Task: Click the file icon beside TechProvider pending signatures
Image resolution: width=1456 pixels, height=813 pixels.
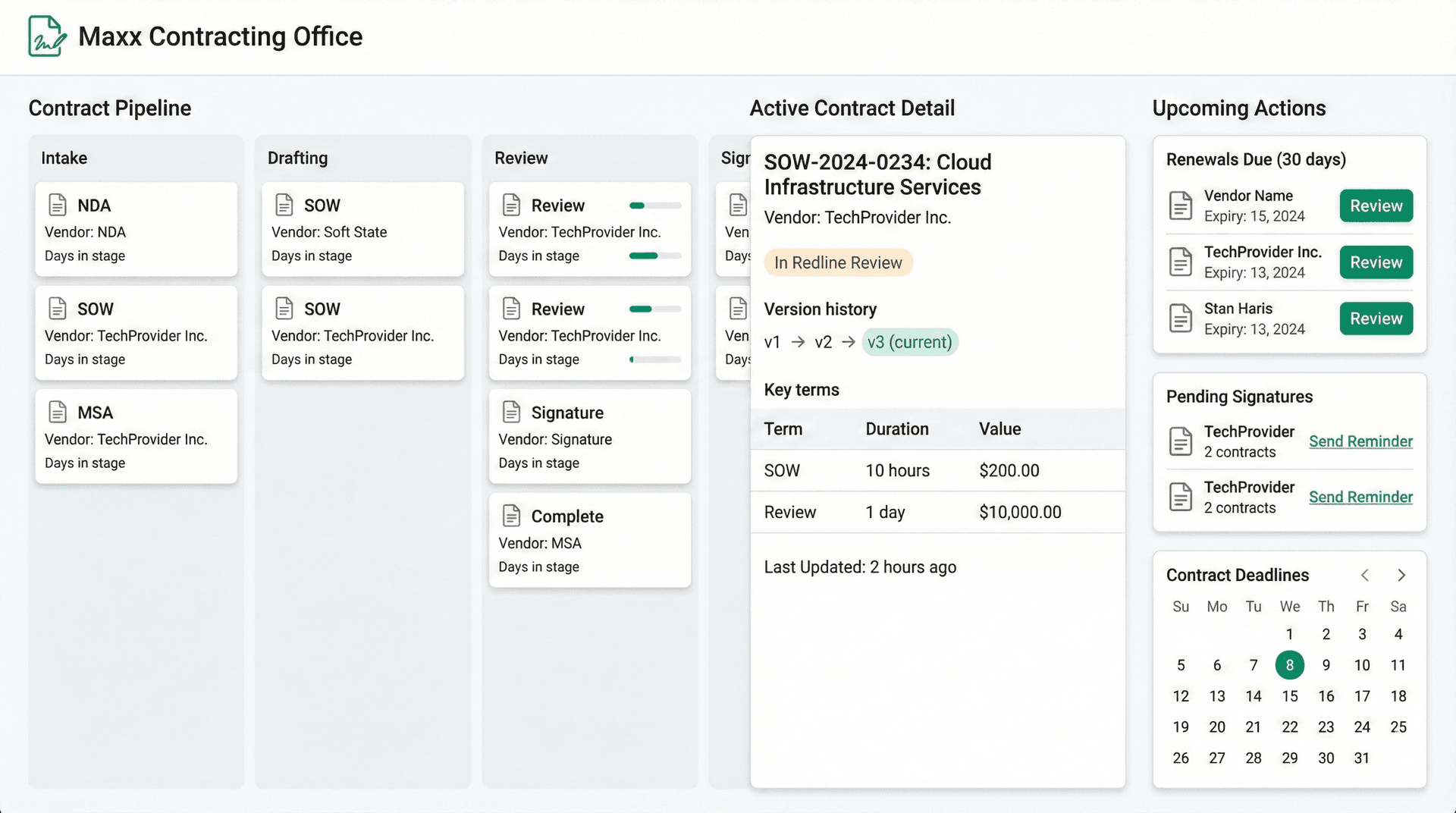Action: click(1181, 441)
